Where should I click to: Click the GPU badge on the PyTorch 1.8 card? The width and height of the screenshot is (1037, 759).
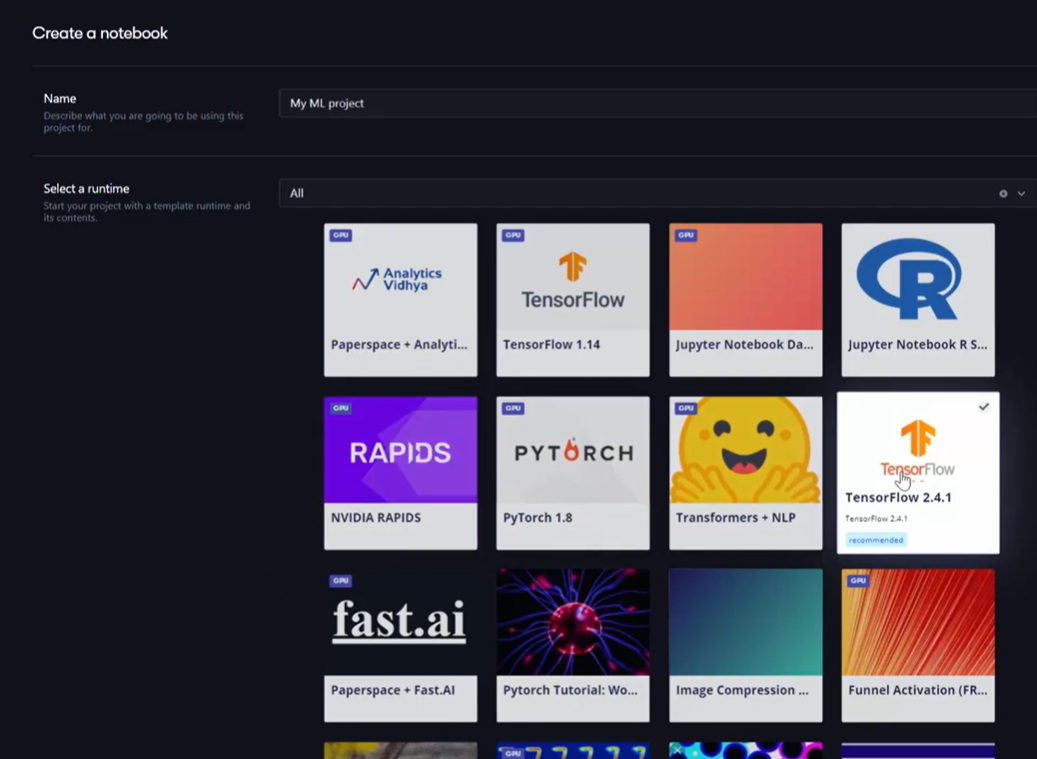point(513,408)
